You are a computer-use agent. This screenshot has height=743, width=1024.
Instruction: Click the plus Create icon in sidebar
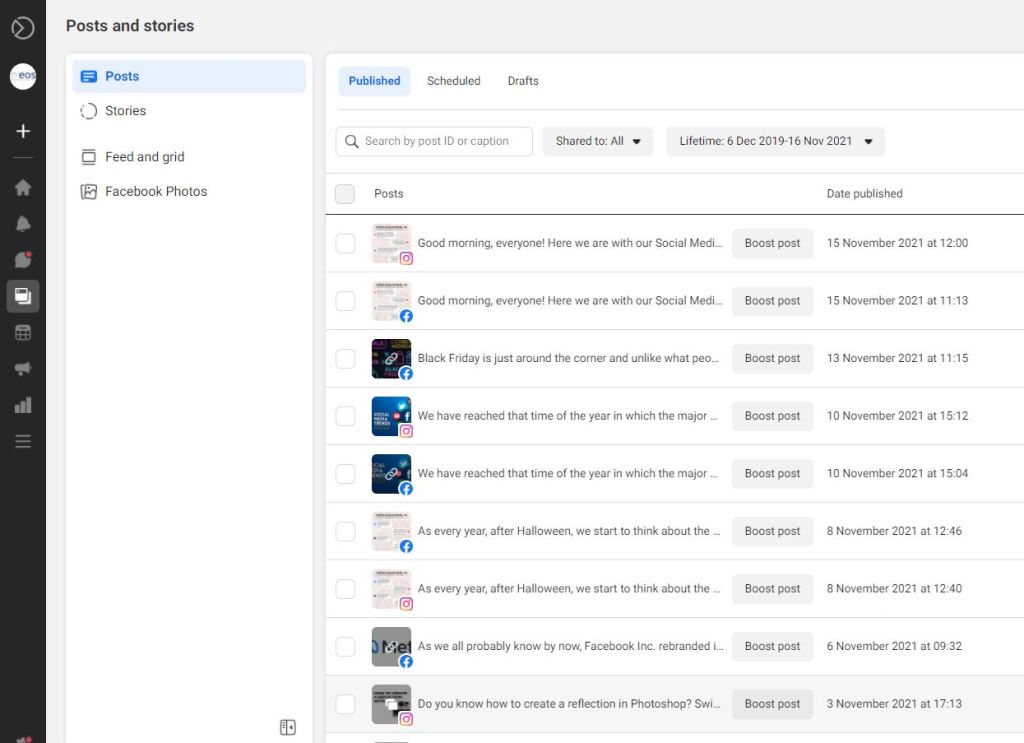(22, 131)
